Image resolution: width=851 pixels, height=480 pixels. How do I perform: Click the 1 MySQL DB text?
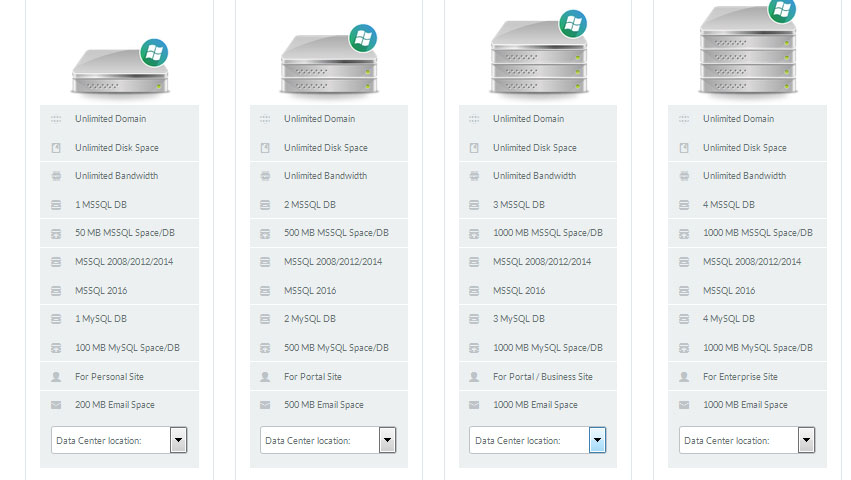click(101, 319)
